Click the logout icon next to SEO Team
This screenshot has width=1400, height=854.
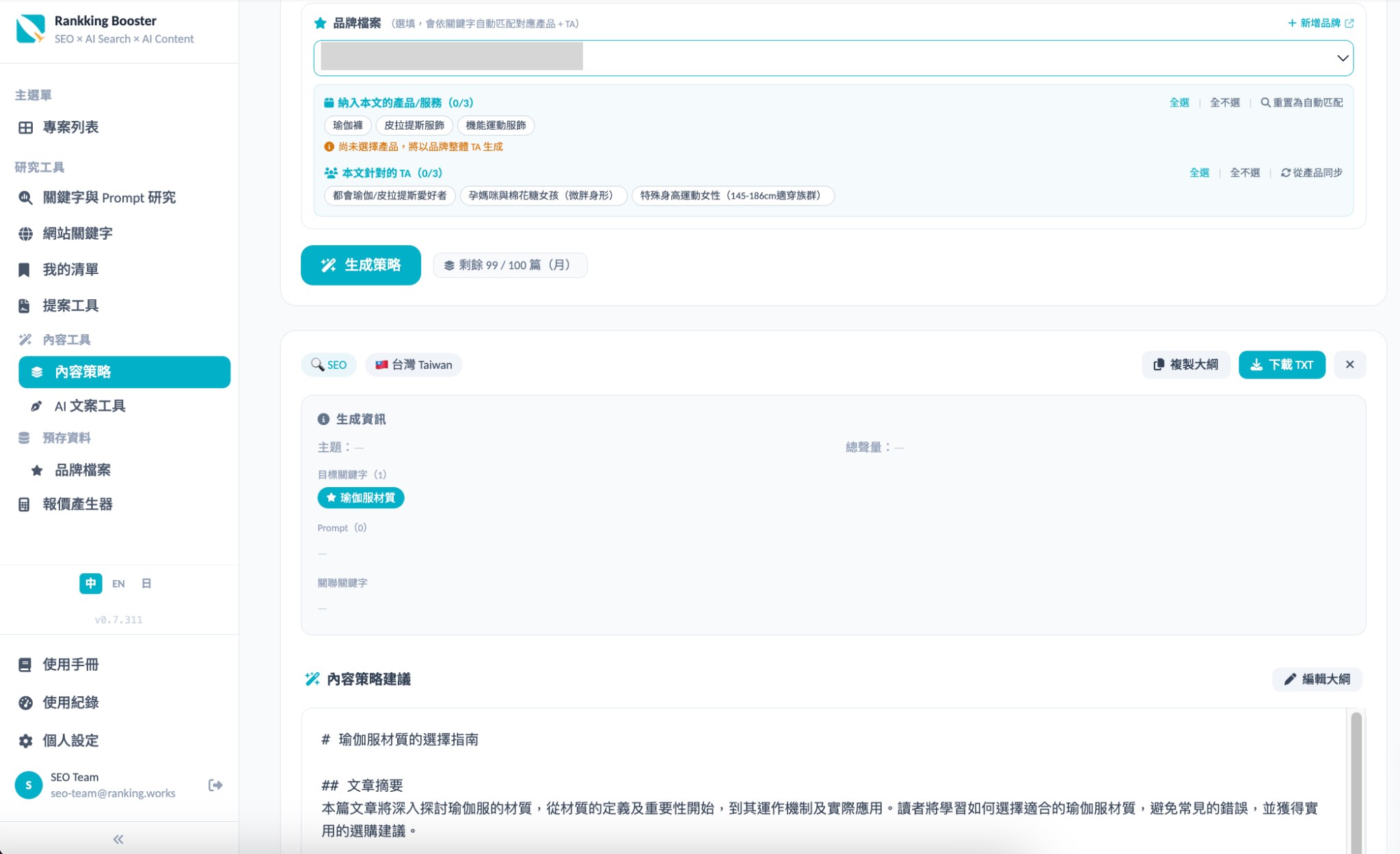coord(215,785)
